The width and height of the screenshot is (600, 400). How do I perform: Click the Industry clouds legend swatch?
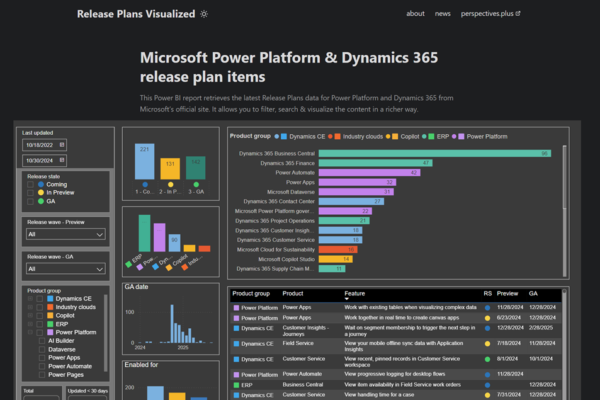point(337,137)
